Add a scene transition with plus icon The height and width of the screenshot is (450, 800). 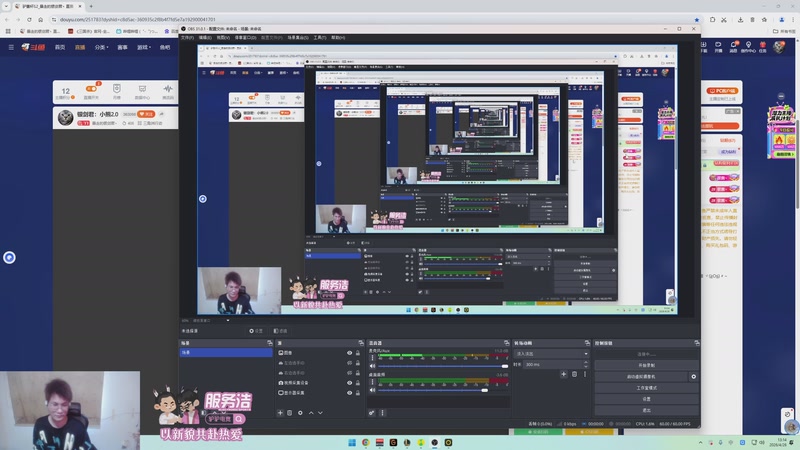pos(564,374)
